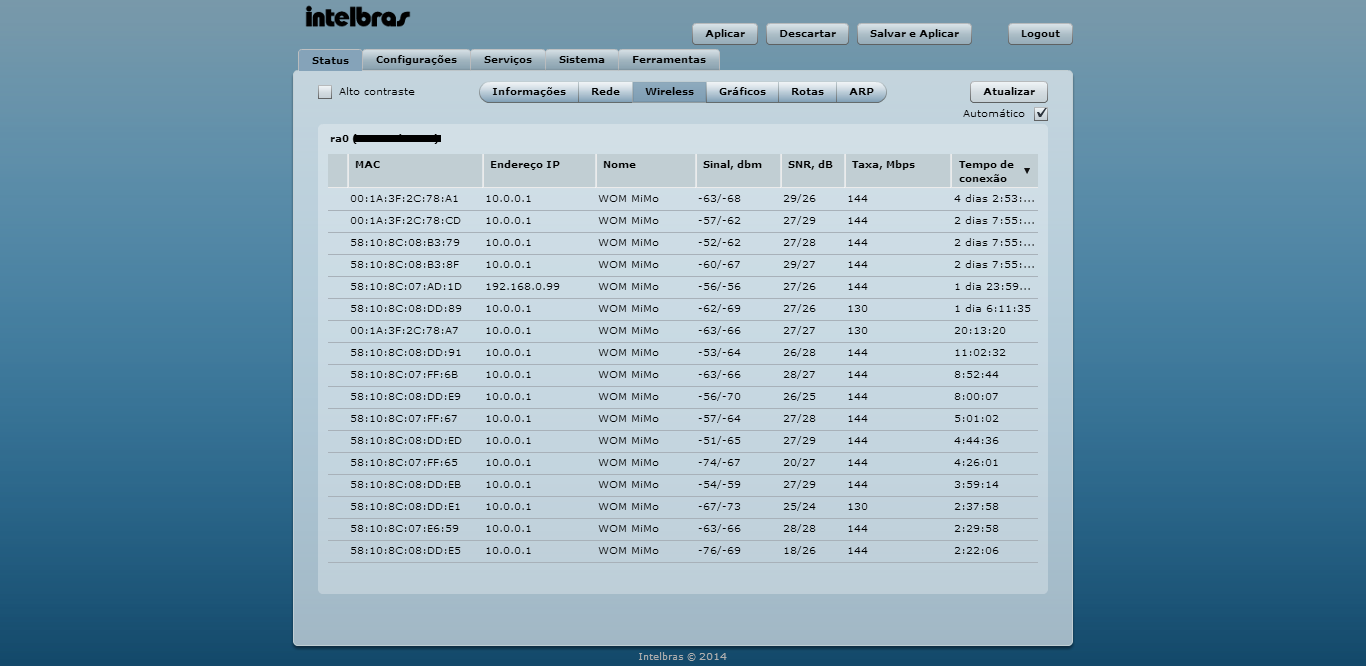Sort by the Tempo de conexão header
The image size is (1366, 666).
click(995, 171)
